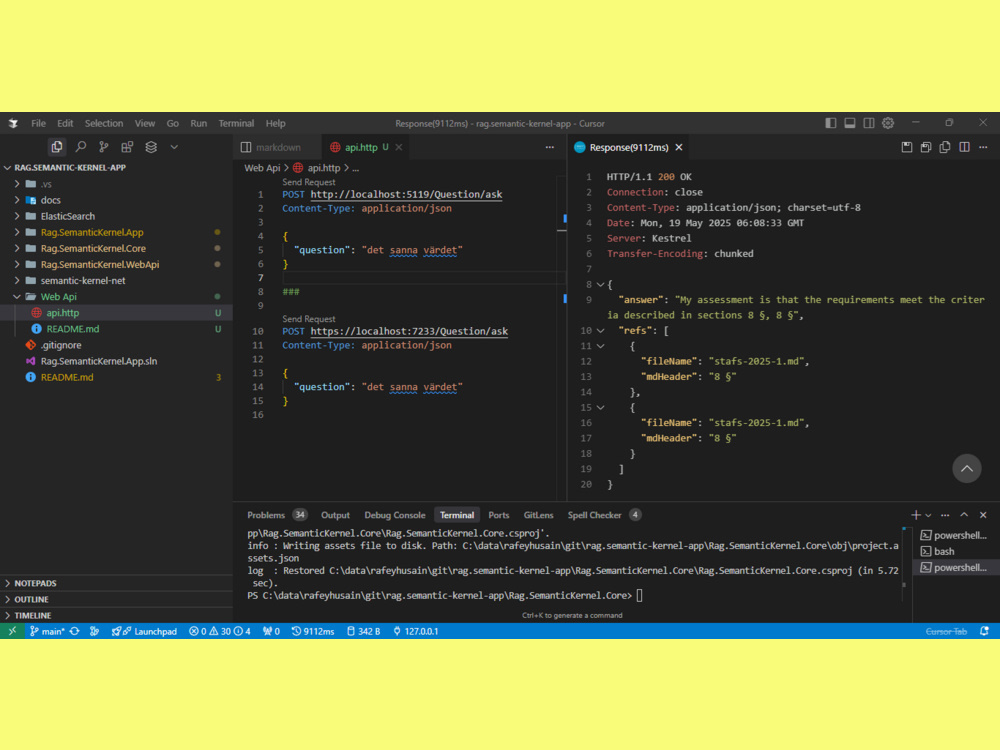
Task: Open the Selection menu
Action: [104, 123]
